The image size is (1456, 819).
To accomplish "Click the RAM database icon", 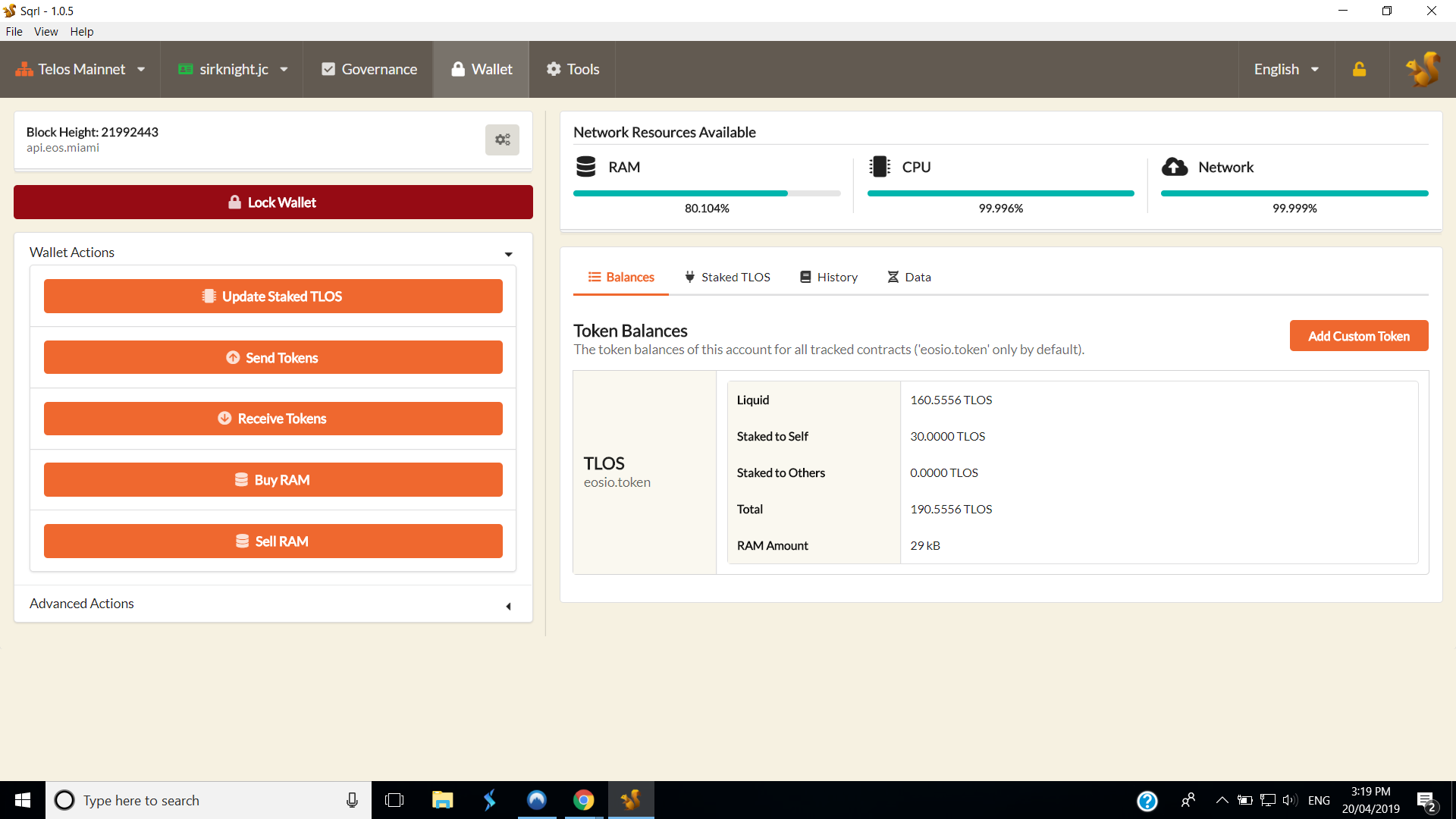I will point(585,167).
